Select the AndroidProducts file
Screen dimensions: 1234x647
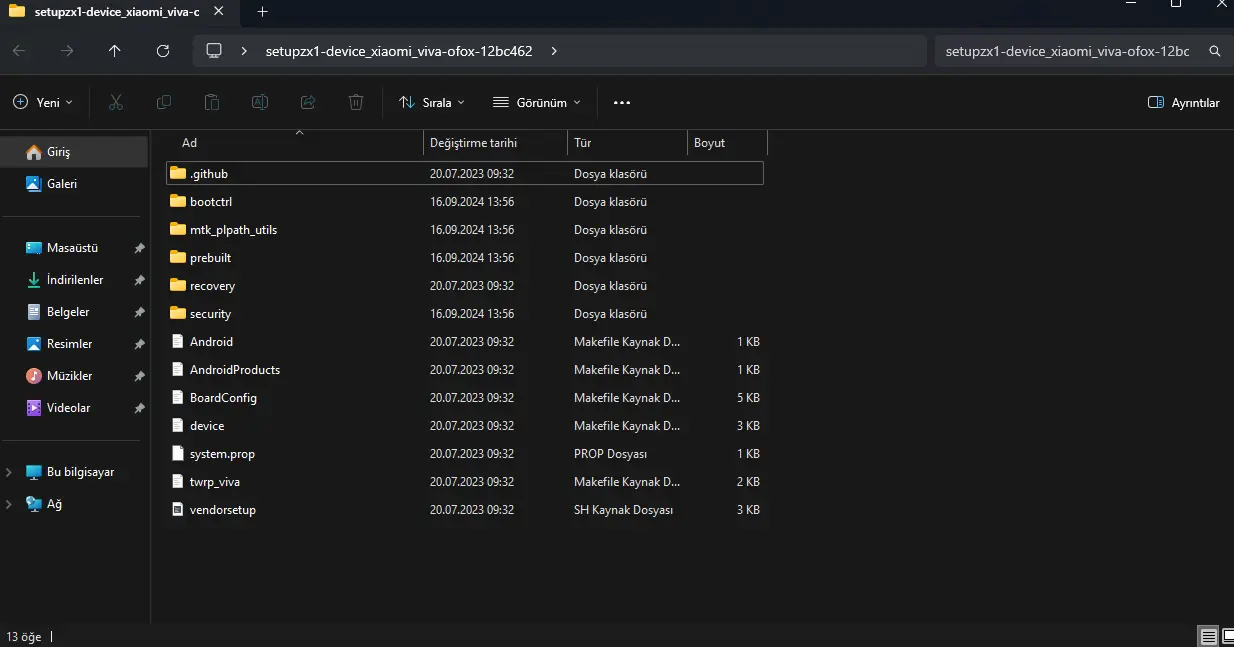pyautogui.click(x=465, y=369)
